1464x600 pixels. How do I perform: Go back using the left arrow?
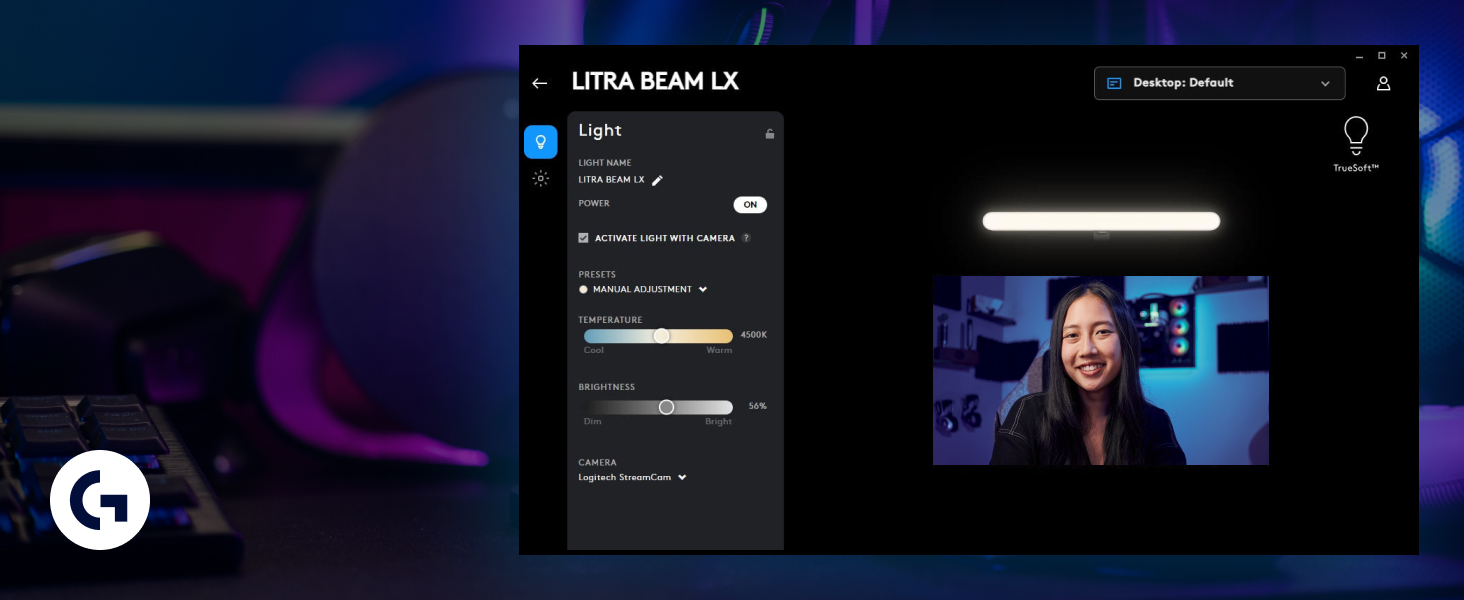(x=540, y=83)
